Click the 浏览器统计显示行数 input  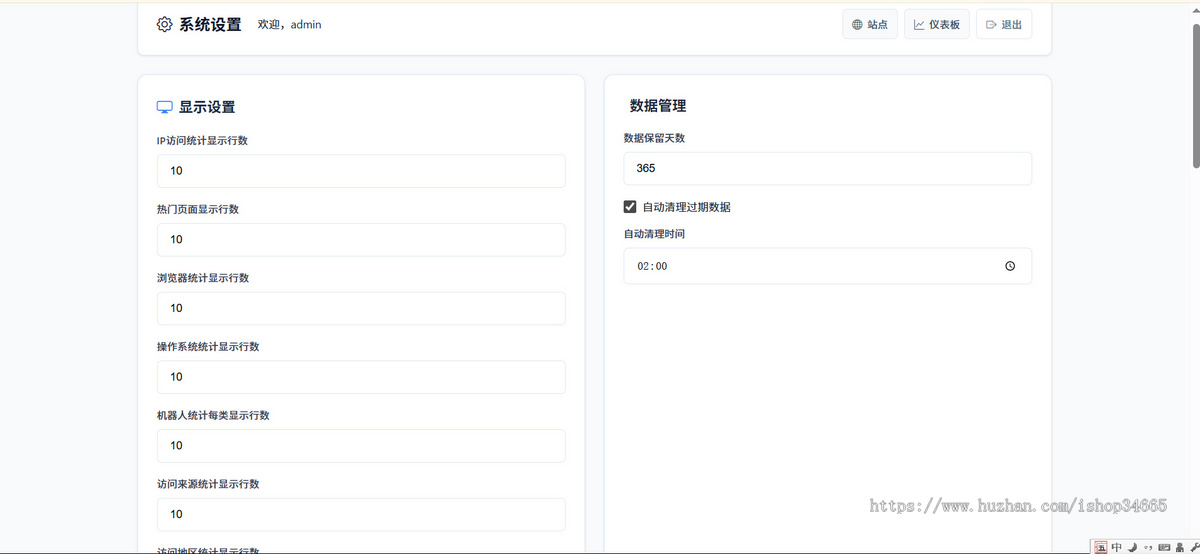point(361,308)
